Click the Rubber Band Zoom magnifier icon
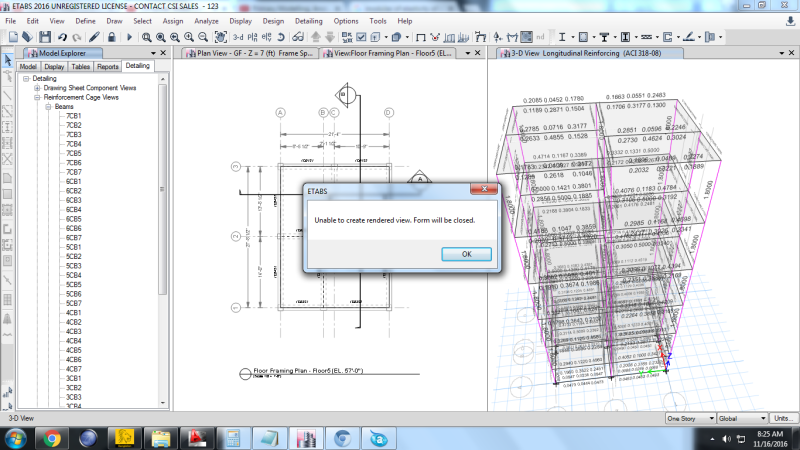Viewport: 800px width, 450px height. pos(146,37)
